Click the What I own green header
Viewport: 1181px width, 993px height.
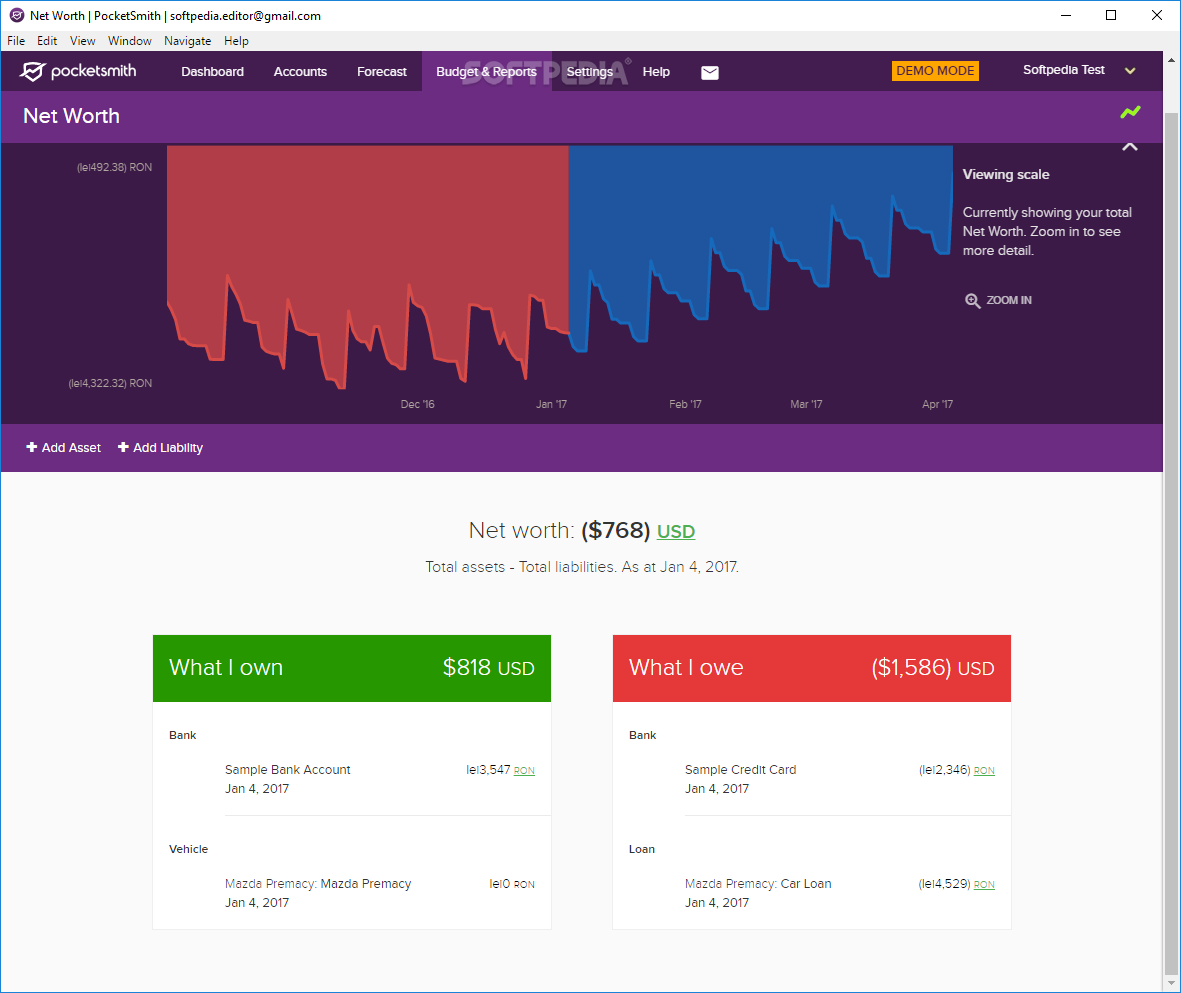352,668
